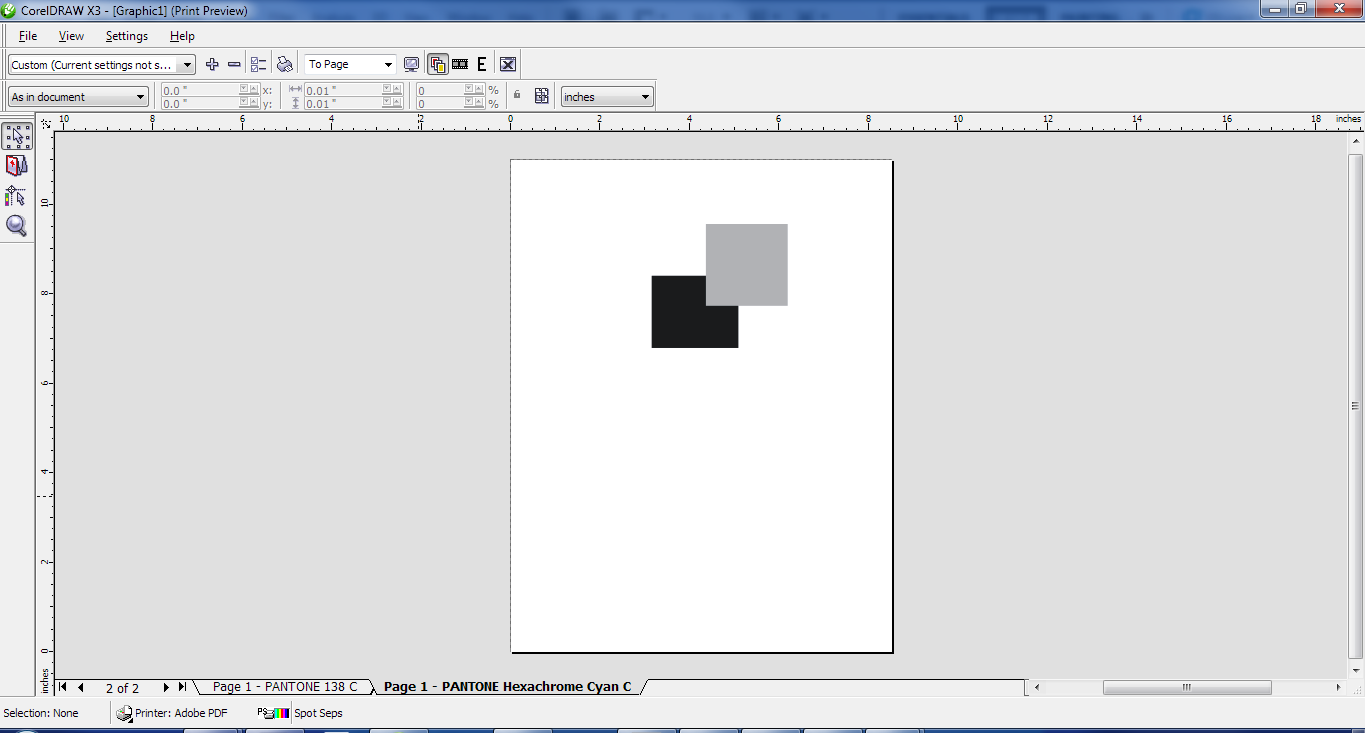
Task: Select the Zoom tool in the toolbox
Action: (x=17, y=226)
